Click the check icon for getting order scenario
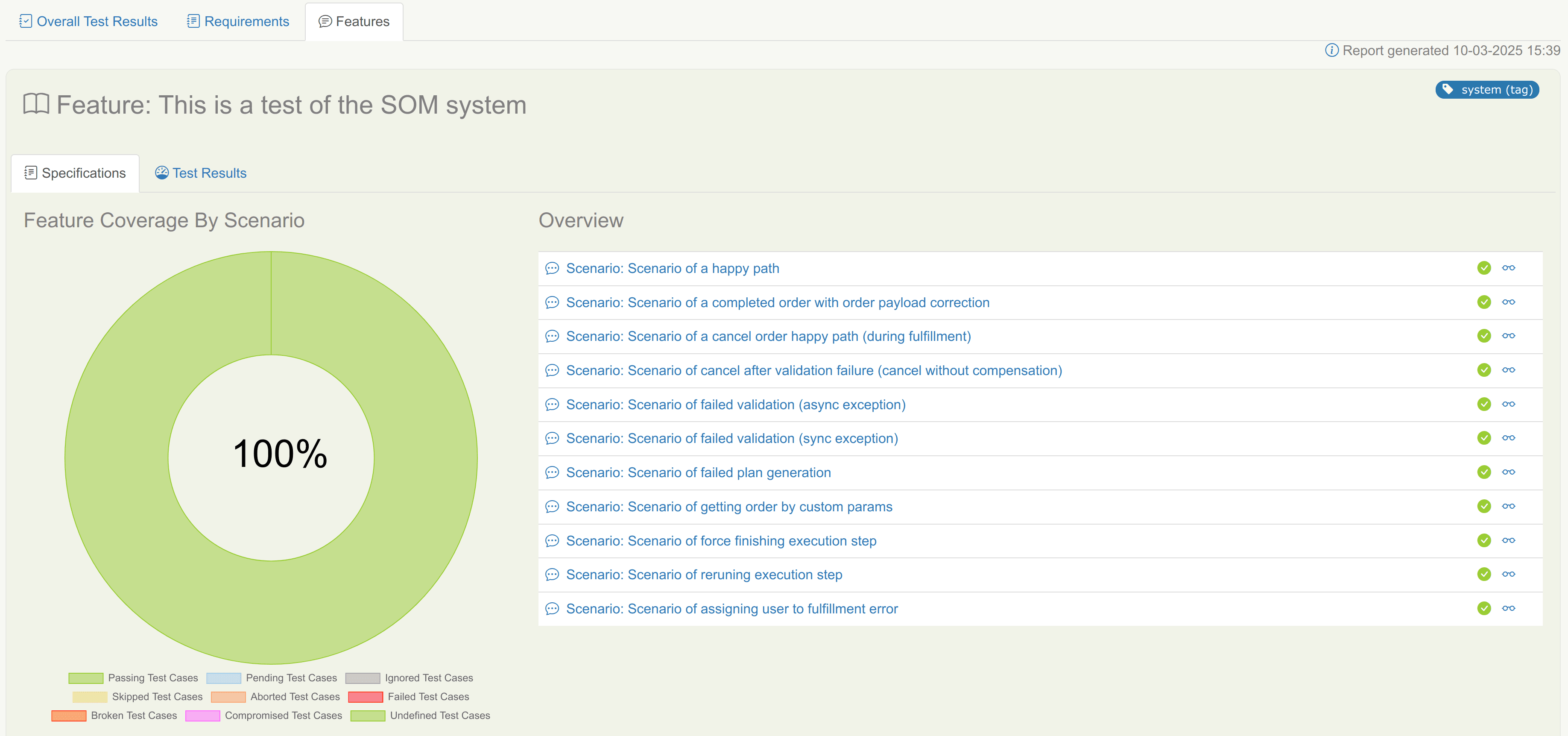The image size is (1568, 736). 1484,506
